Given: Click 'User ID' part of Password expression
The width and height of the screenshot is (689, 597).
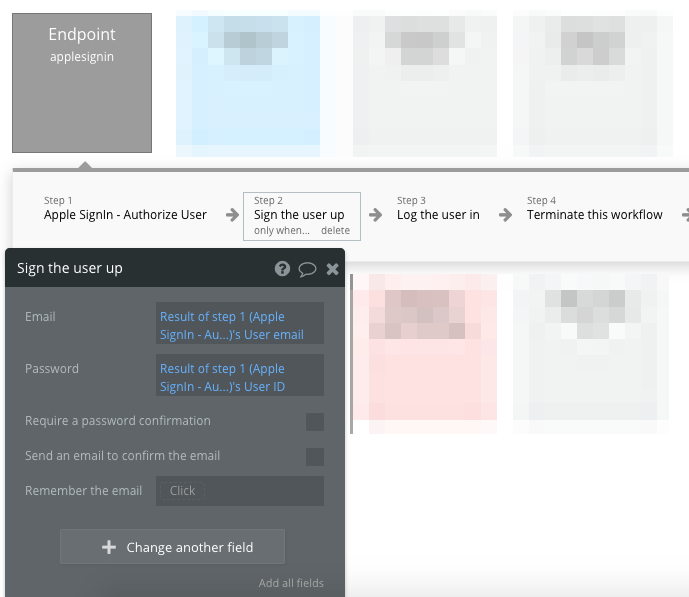Looking at the screenshot, I should [265, 387].
